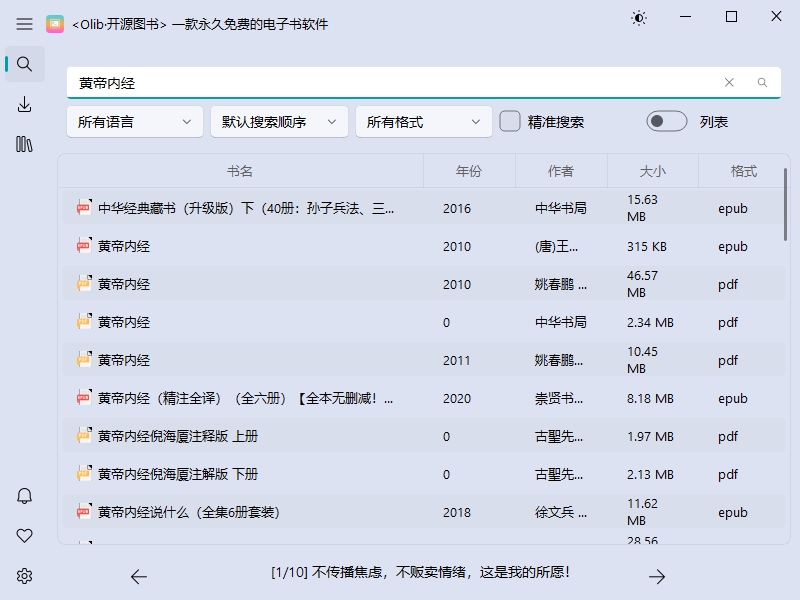Image resolution: width=800 pixels, height=600 pixels.
Task: Click the notification bell icon
Action: click(x=25, y=495)
